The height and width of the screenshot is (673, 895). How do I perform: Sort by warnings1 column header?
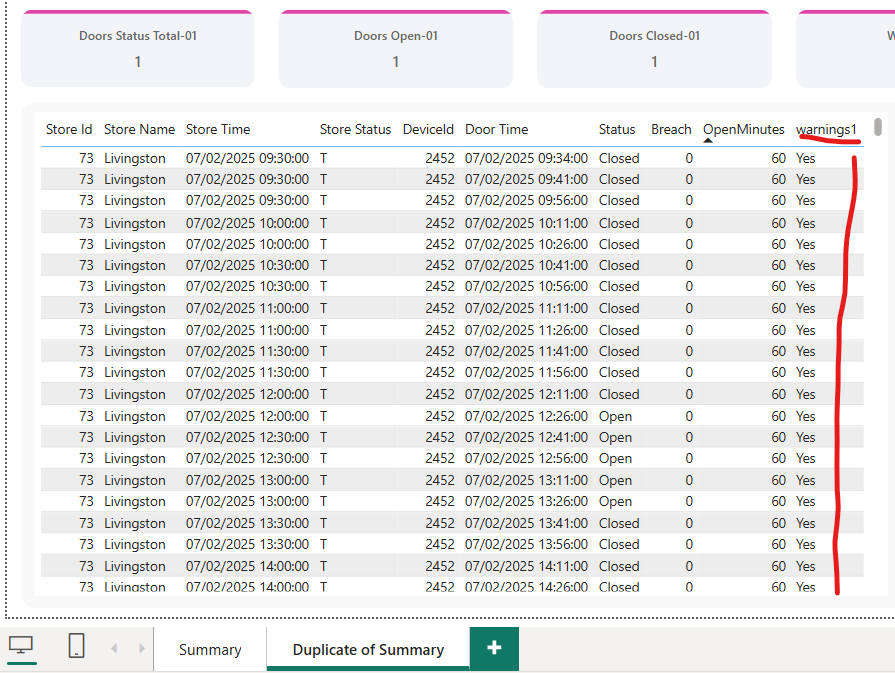click(x=827, y=130)
